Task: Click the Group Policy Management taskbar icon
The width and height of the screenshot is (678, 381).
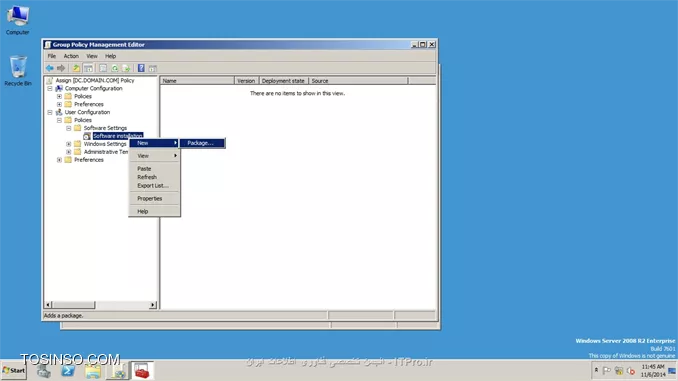Action: (118, 371)
